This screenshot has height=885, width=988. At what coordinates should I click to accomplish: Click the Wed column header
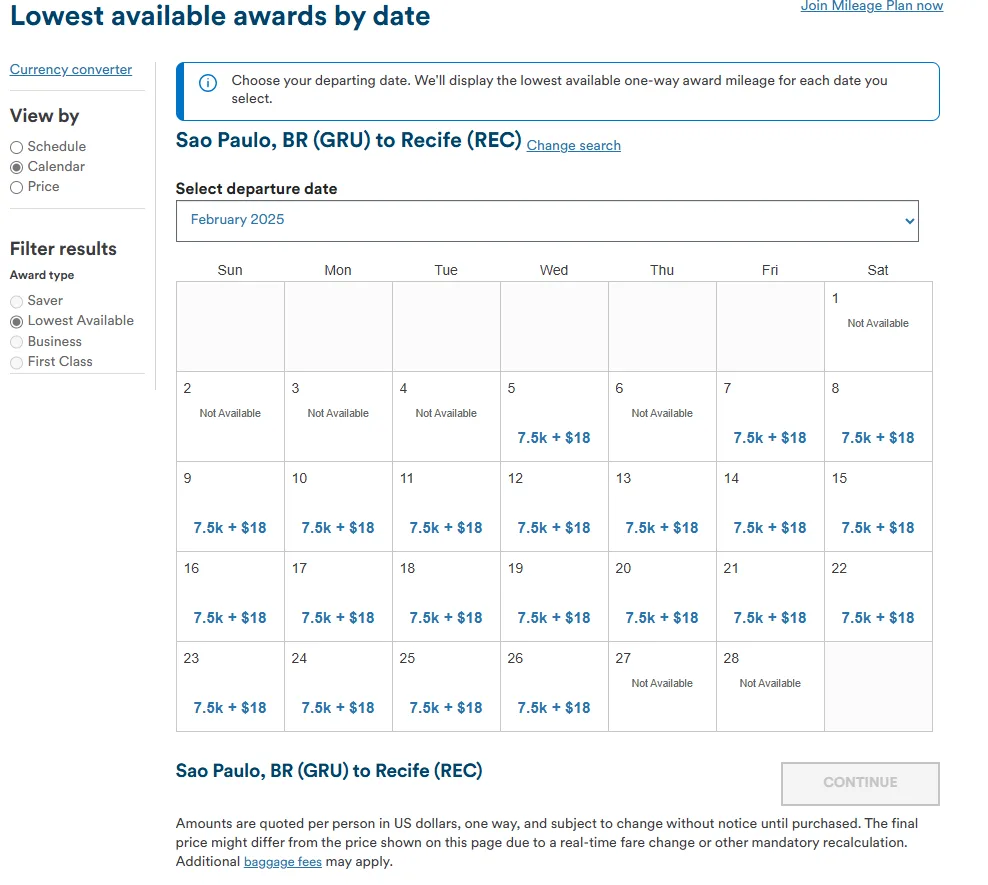[x=554, y=270]
